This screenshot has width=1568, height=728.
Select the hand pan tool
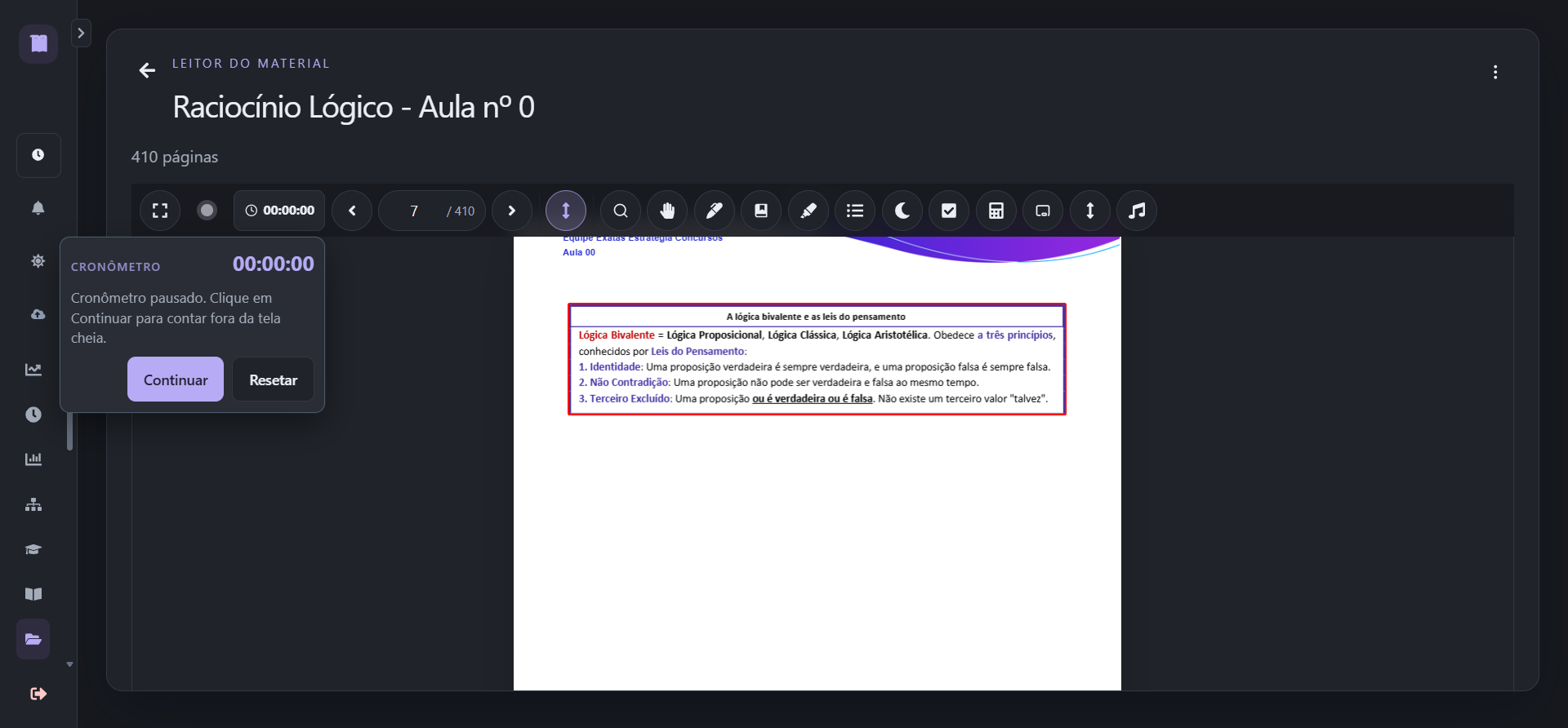pyautogui.click(x=668, y=211)
